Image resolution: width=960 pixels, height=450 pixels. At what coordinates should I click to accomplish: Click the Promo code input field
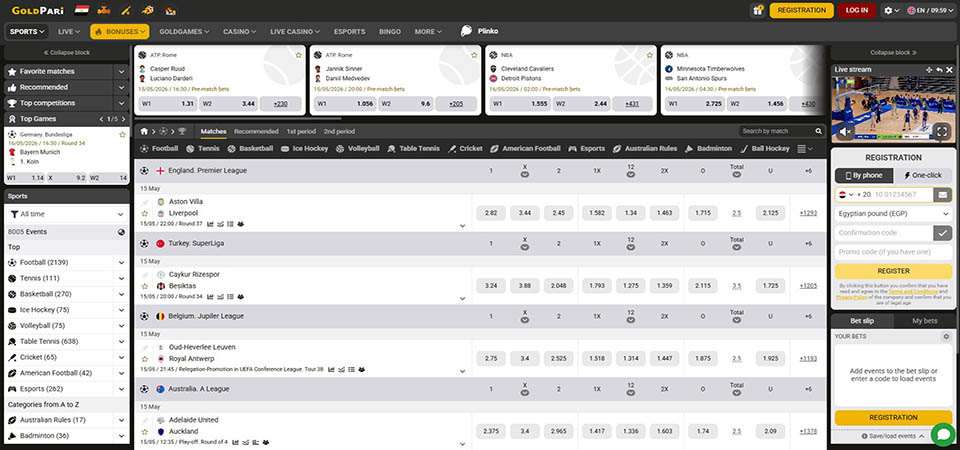pos(893,252)
